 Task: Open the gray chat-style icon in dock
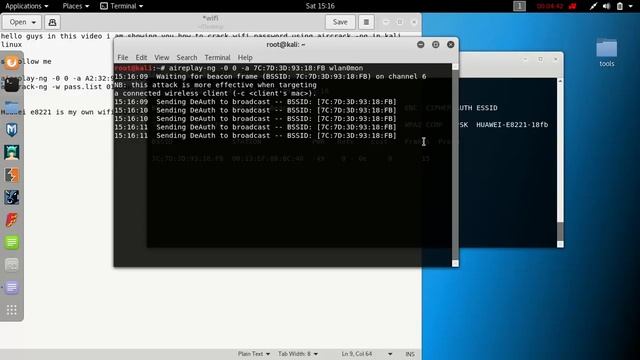pos(11,265)
